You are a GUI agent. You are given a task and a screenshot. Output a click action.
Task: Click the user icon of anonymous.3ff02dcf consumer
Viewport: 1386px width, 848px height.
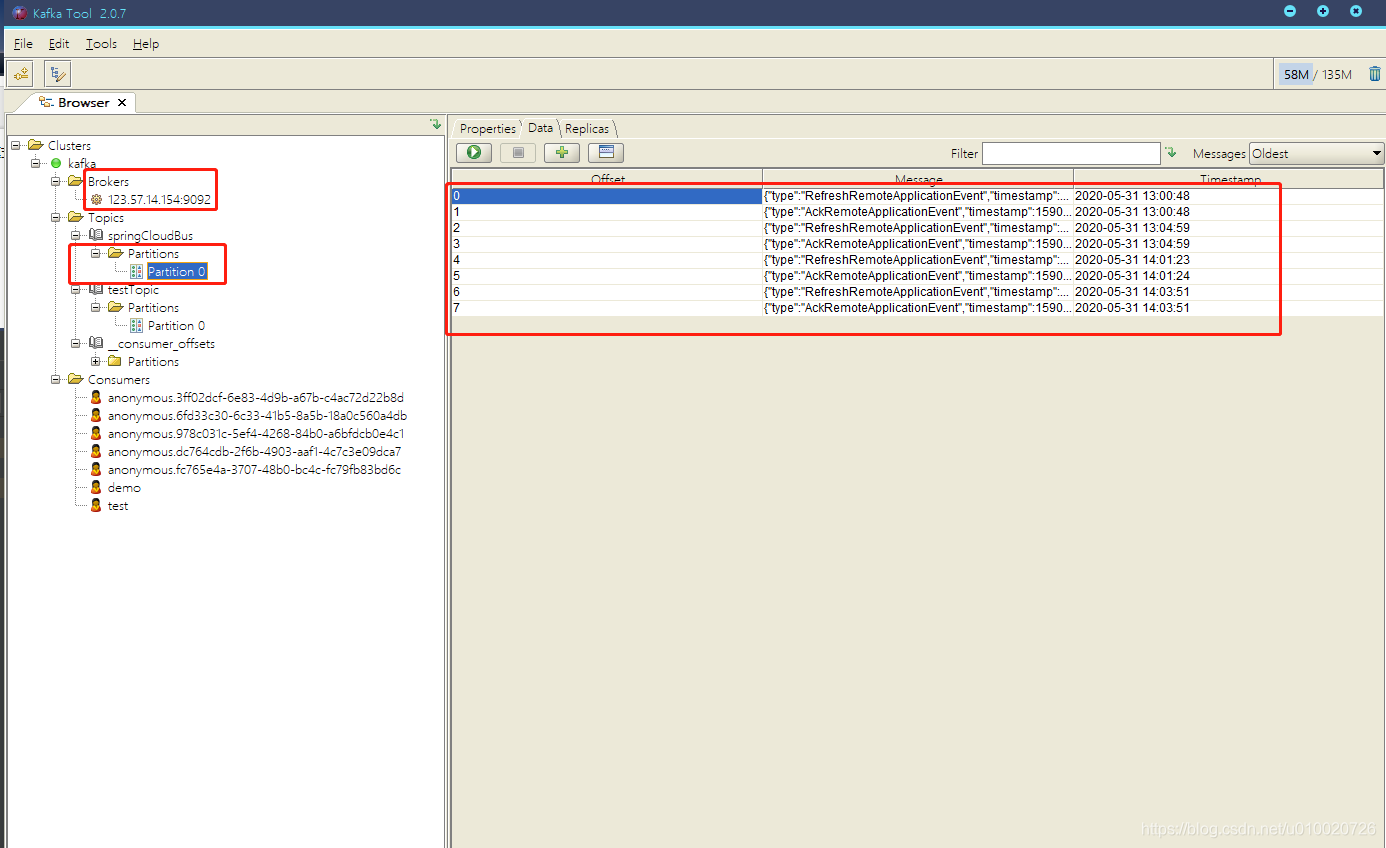pyautogui.click(x=96, y=397)
